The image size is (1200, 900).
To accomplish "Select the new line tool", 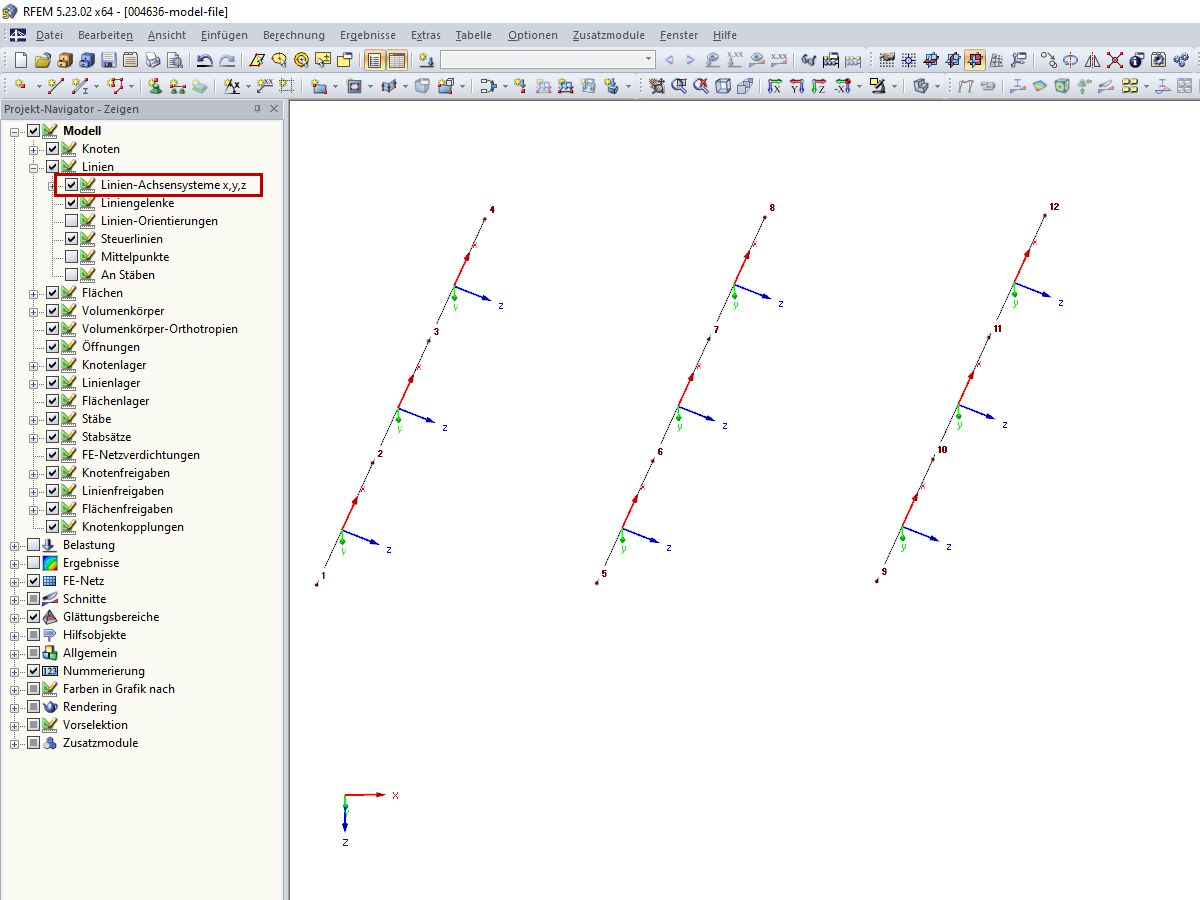I will click(55, 86).
